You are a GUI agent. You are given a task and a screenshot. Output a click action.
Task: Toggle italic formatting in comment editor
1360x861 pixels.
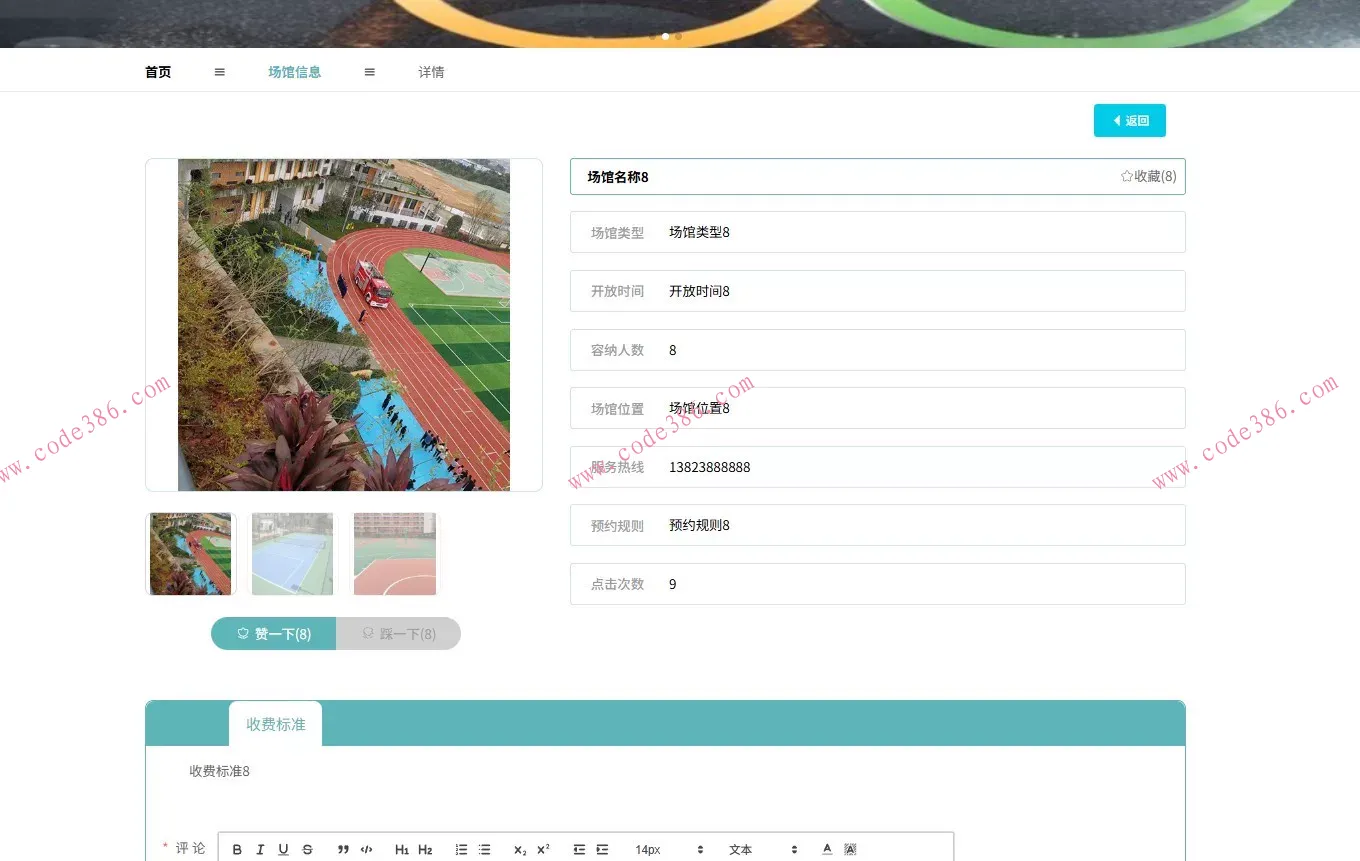coord(260,850)
